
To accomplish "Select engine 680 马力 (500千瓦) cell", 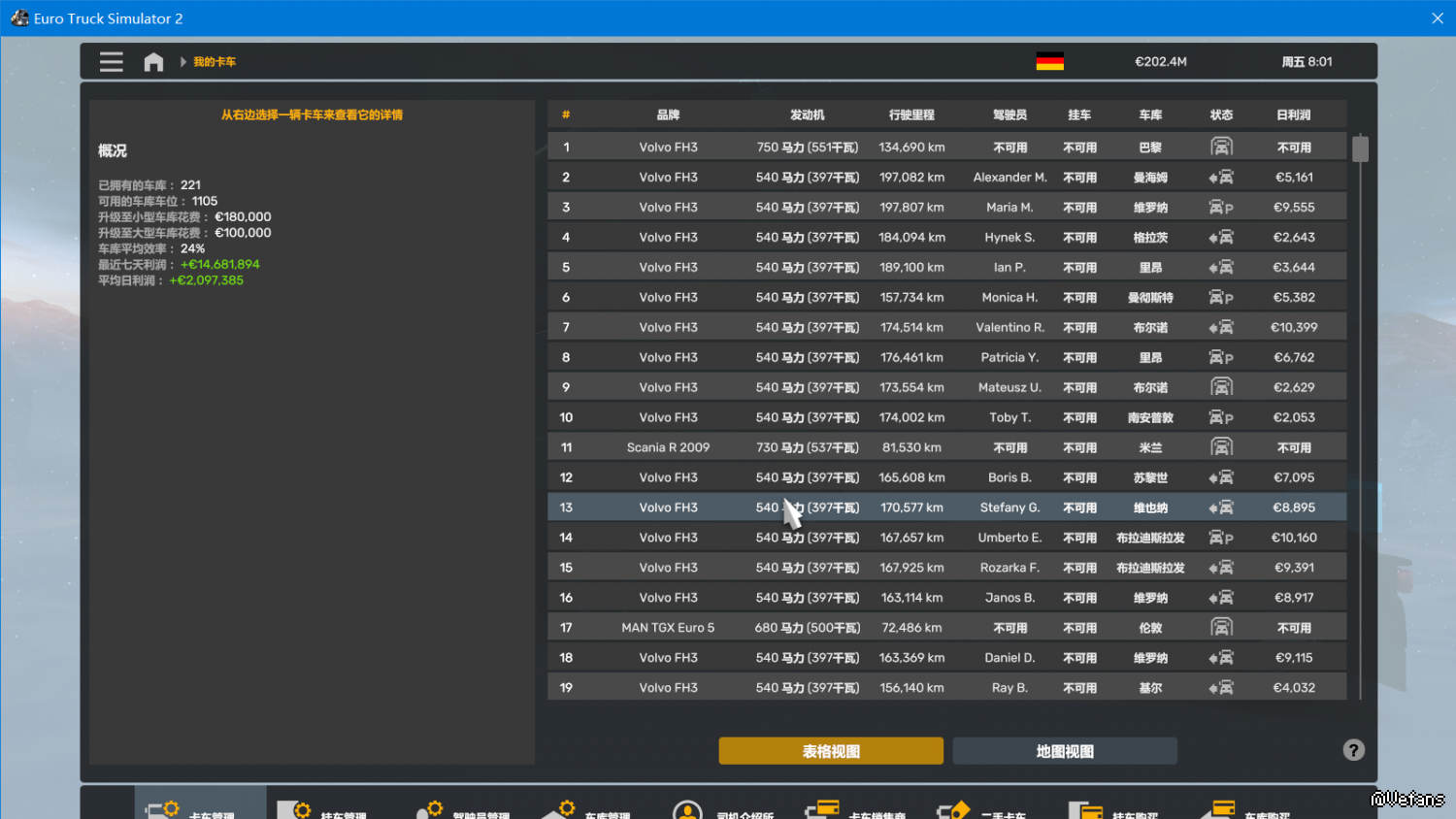I will click(x=807, y=628).
